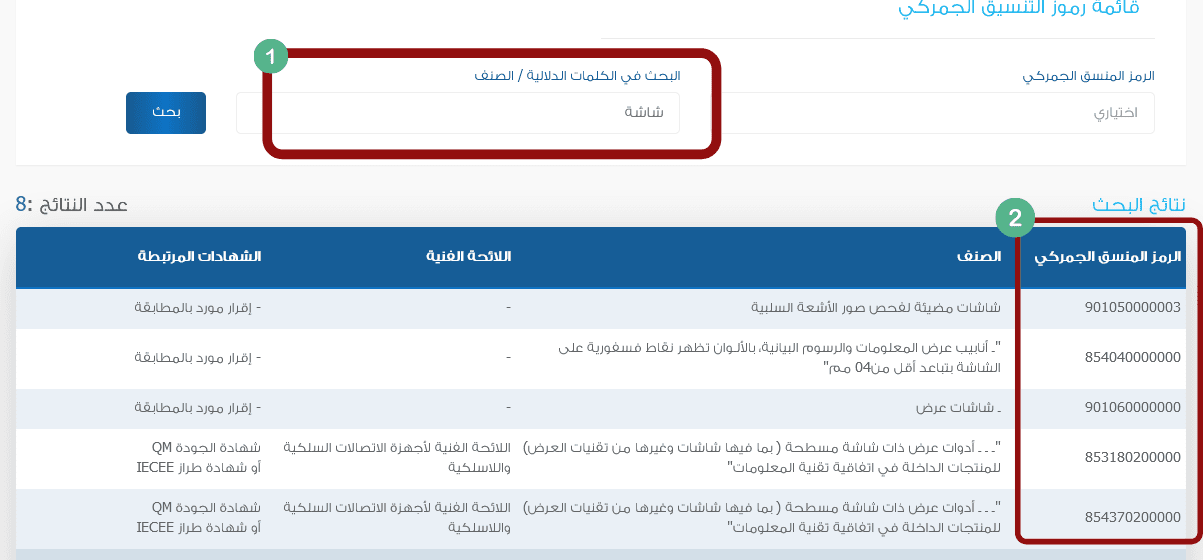Select the green step 2 badge
This screenshot has height=560, width=1203.
coord(1014,217)
